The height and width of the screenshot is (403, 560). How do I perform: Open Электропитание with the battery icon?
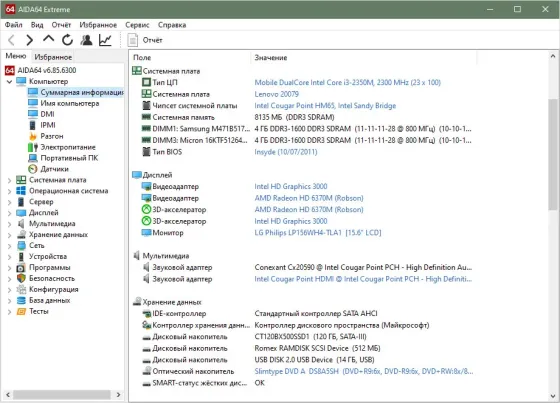[68, 147]
